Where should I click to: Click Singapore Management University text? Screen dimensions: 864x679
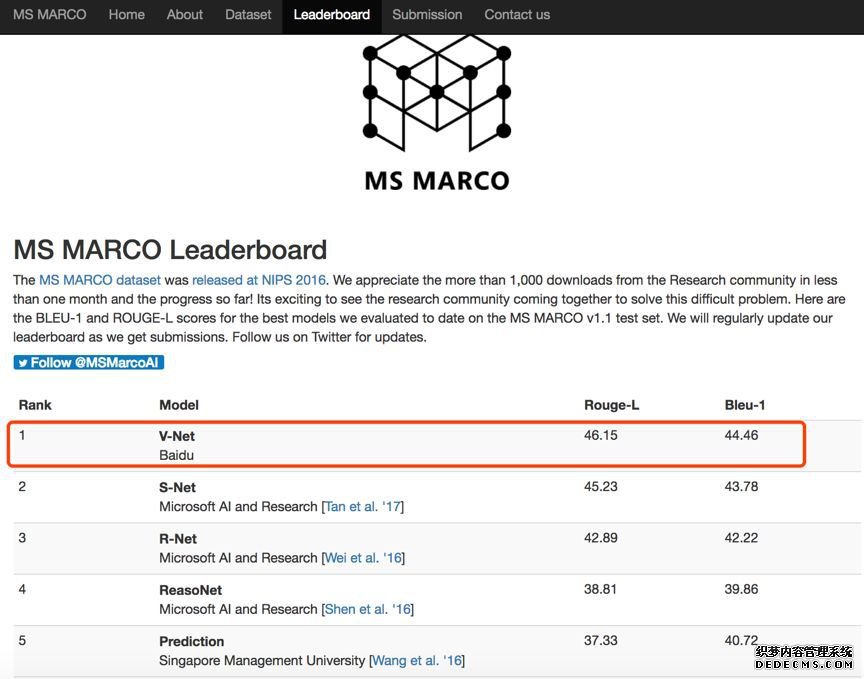[x=262, y=660]
